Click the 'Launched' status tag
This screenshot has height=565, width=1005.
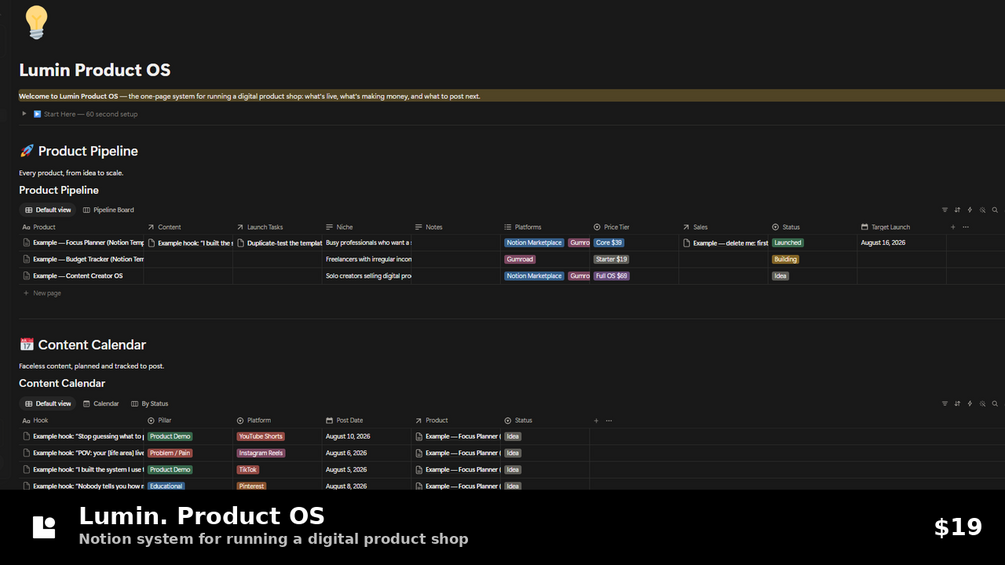pyautogui.click(x=787, y=243)
